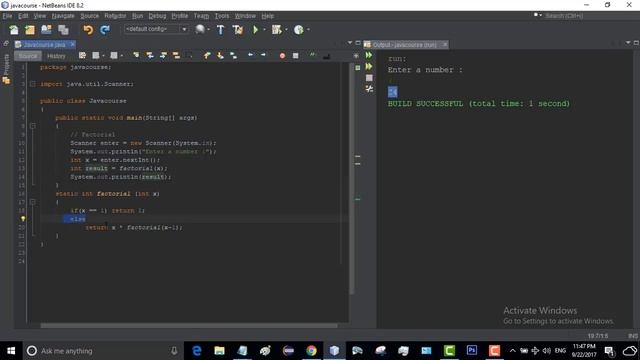Open the Debug menu

click(157, 16)
